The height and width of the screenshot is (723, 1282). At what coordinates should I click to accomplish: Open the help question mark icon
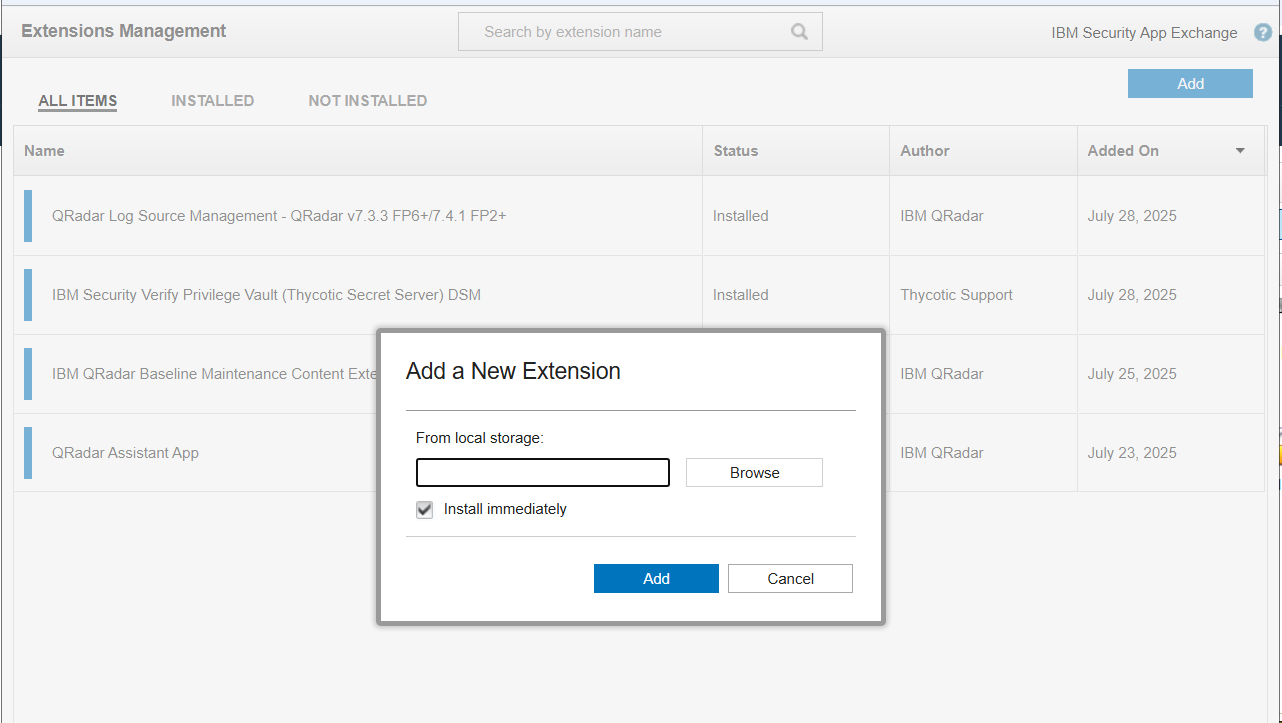(1262, 33)
